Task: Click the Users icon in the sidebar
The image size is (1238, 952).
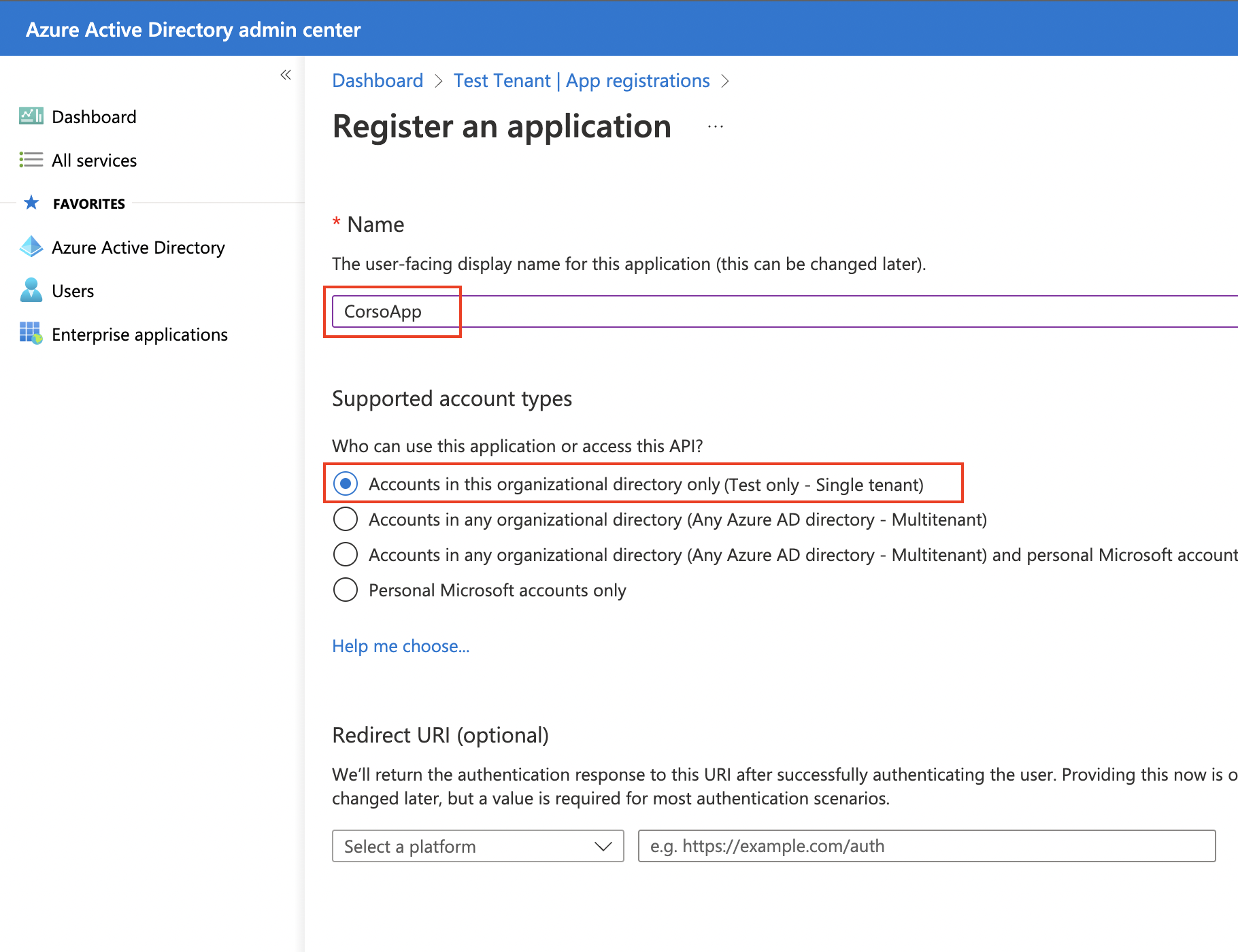Action: click(31, 290)
